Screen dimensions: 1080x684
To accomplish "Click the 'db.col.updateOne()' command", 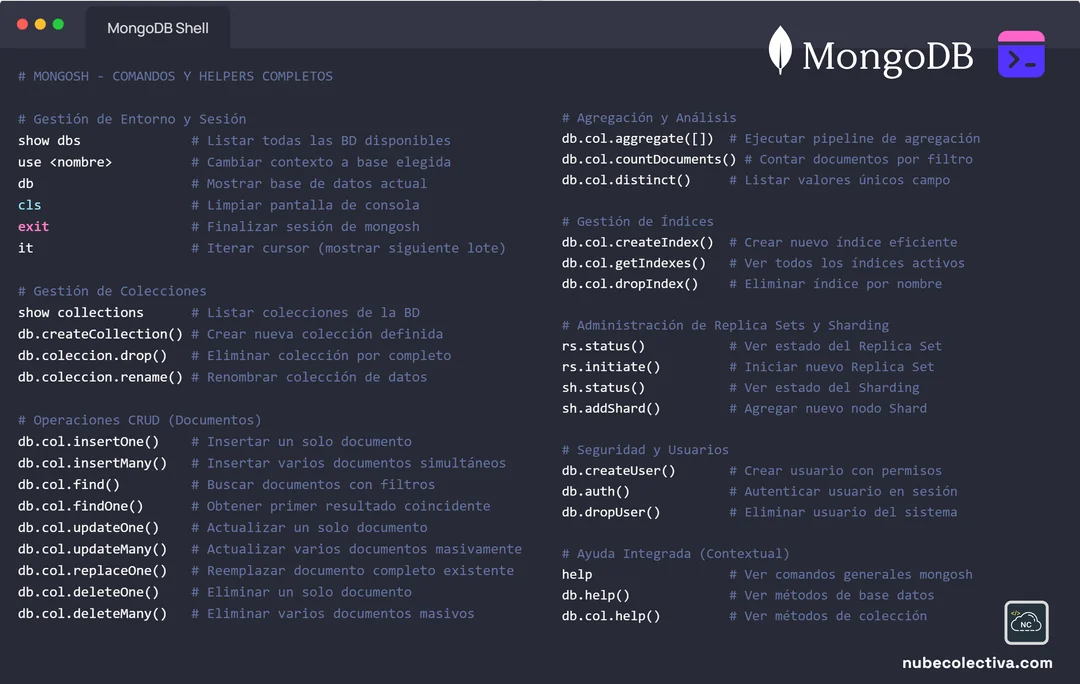I will coord(88,528).
